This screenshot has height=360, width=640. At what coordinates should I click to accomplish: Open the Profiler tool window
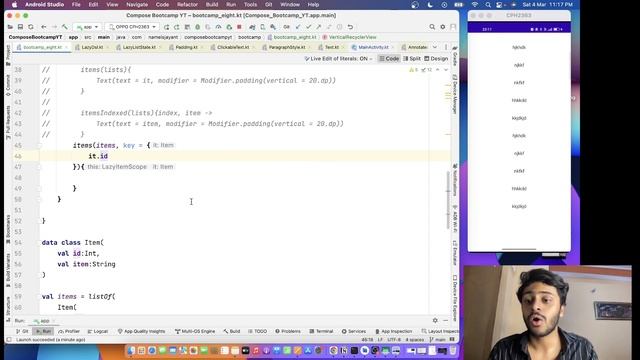pyautogui.click(x=69, y=331)
